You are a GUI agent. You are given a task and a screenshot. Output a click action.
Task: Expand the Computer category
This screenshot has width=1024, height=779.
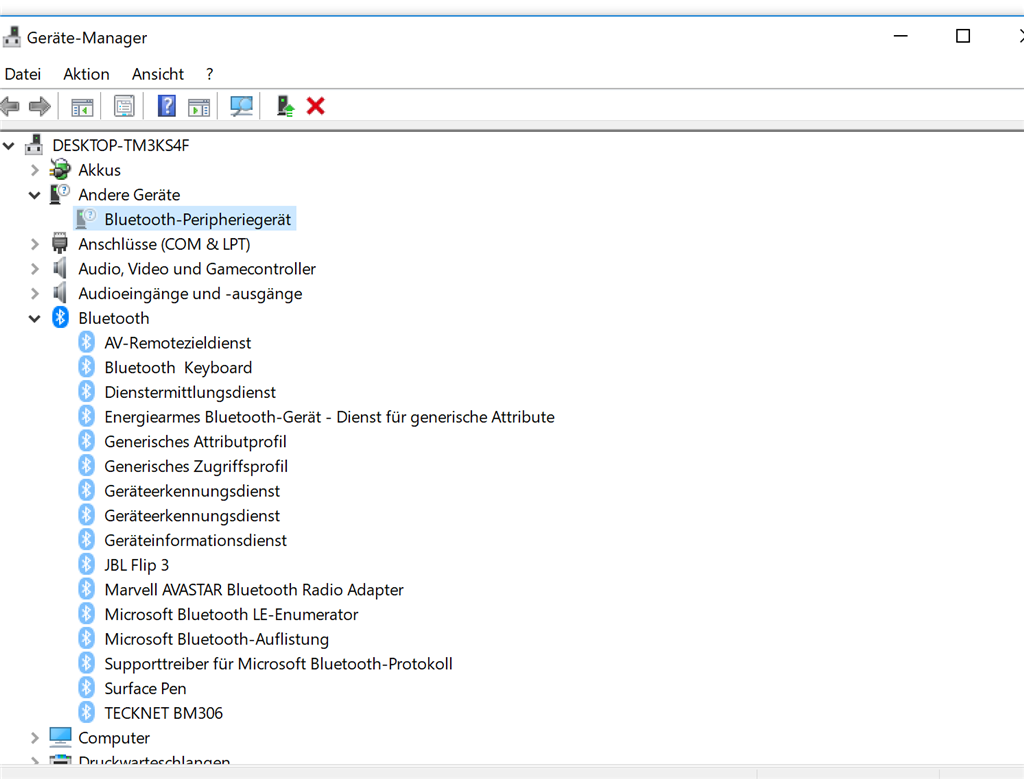click(35, 738)
